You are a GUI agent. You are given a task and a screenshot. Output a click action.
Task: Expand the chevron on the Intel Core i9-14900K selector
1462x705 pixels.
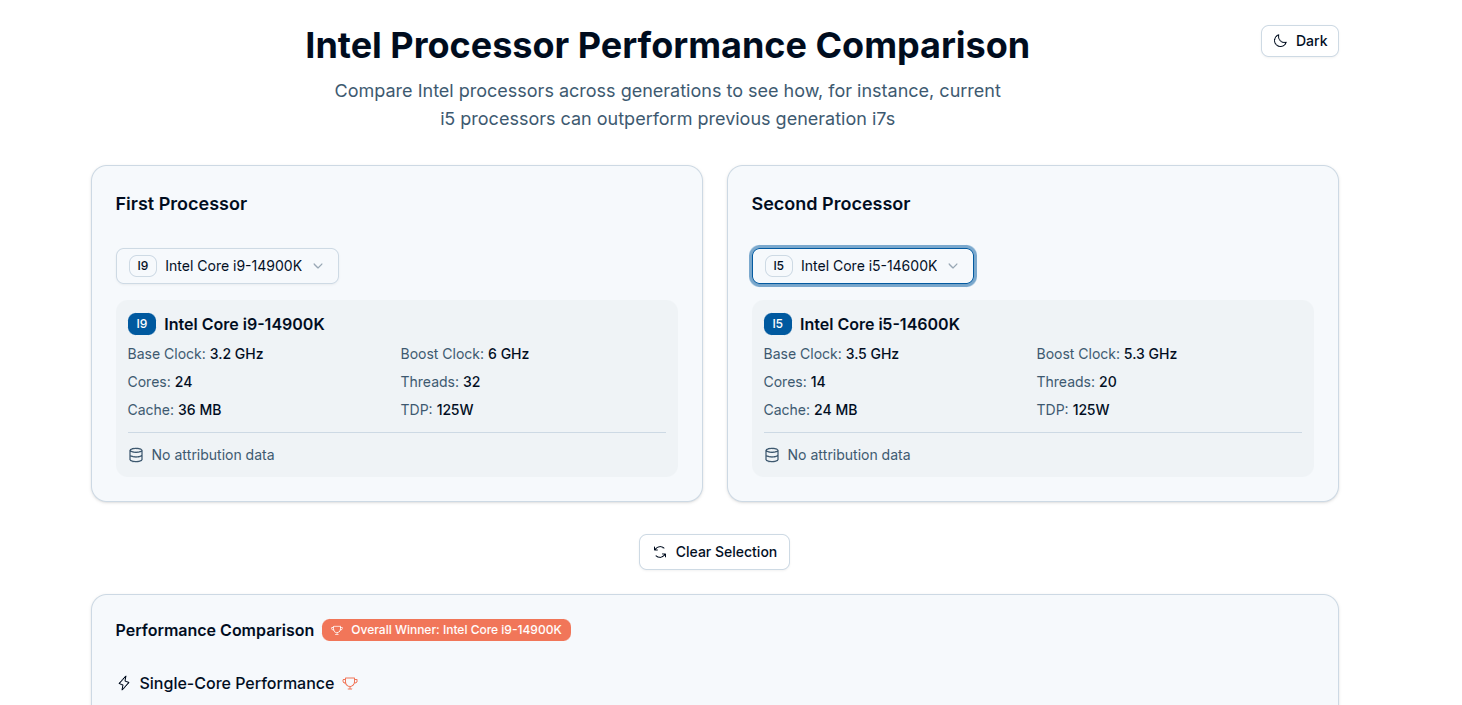[318, 266]
